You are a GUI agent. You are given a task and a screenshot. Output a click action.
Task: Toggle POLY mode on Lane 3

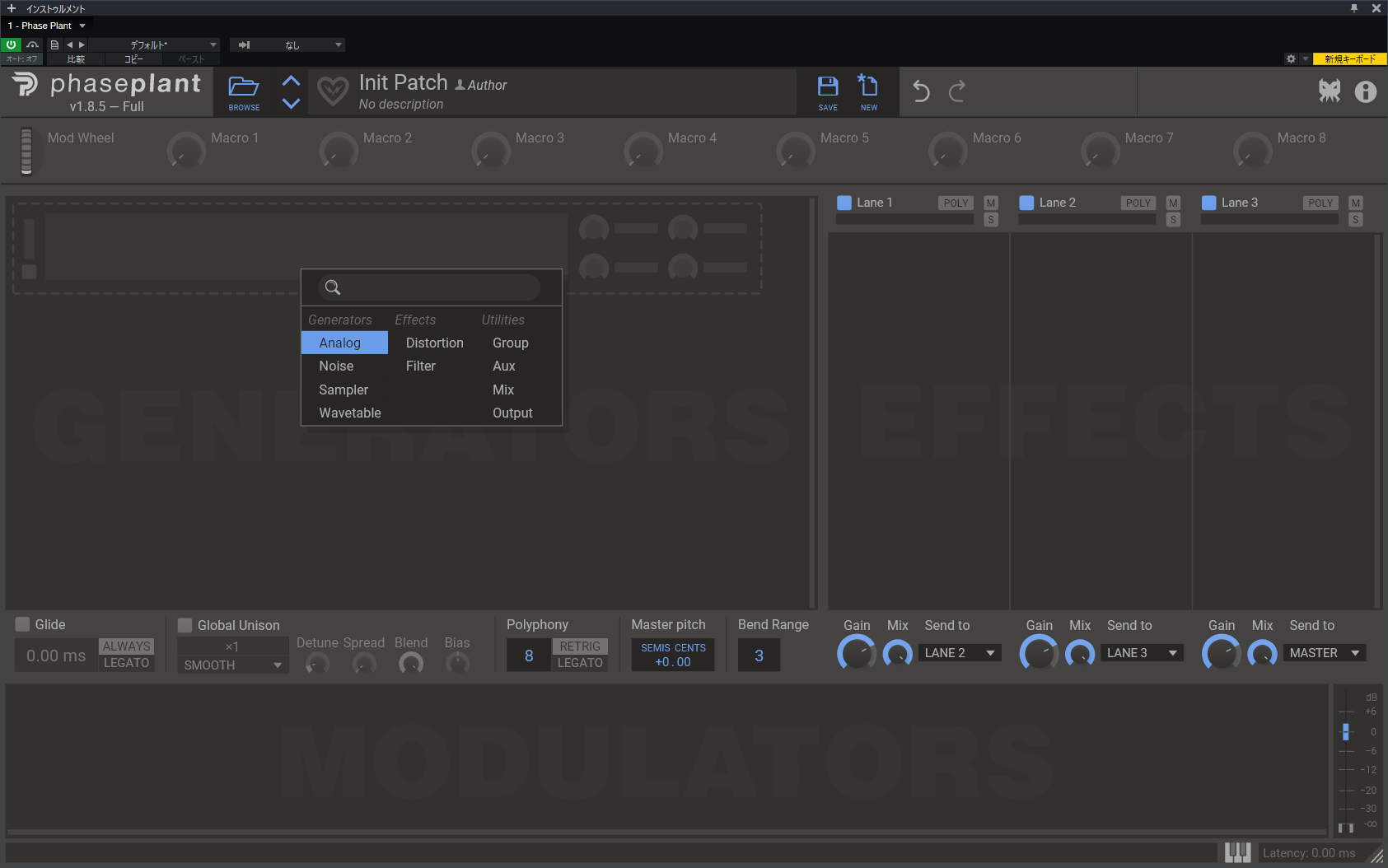(1320, 203)
